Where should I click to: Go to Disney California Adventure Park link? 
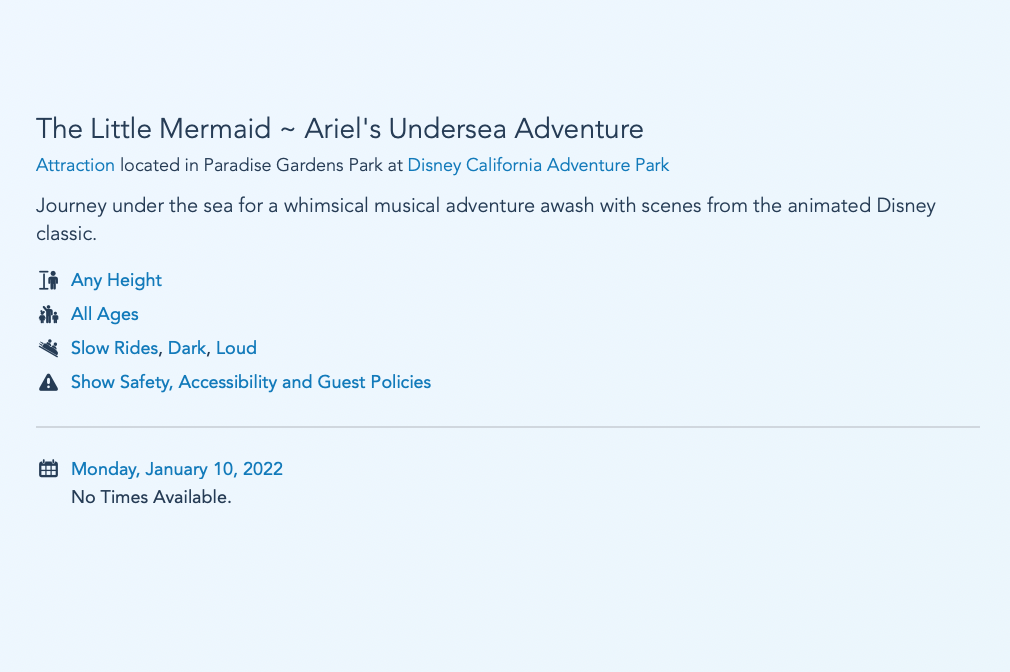pyautogui.click(x=538, y=165)
